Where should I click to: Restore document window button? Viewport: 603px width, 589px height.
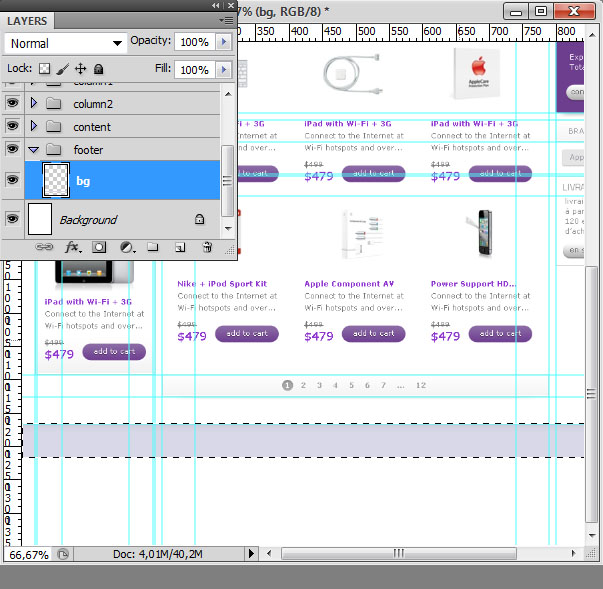click(540, 11)
